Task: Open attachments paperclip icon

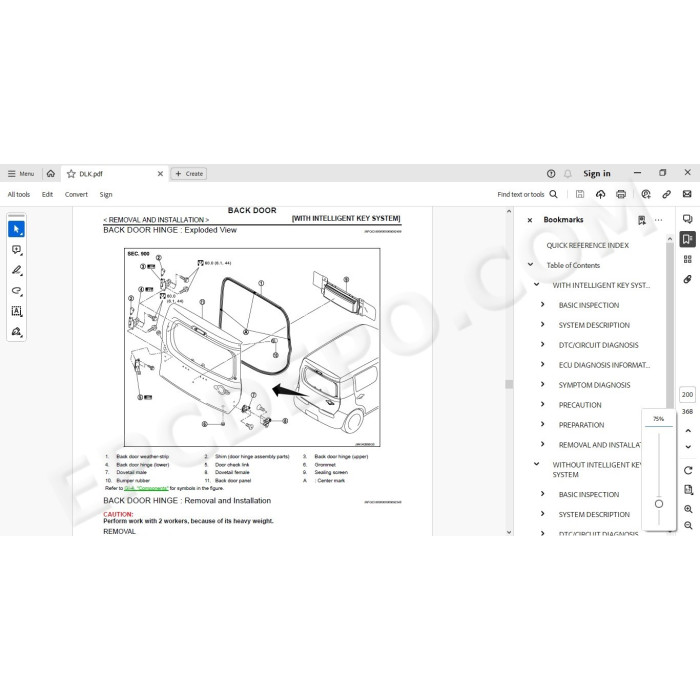Action: [x=688, y=279]
